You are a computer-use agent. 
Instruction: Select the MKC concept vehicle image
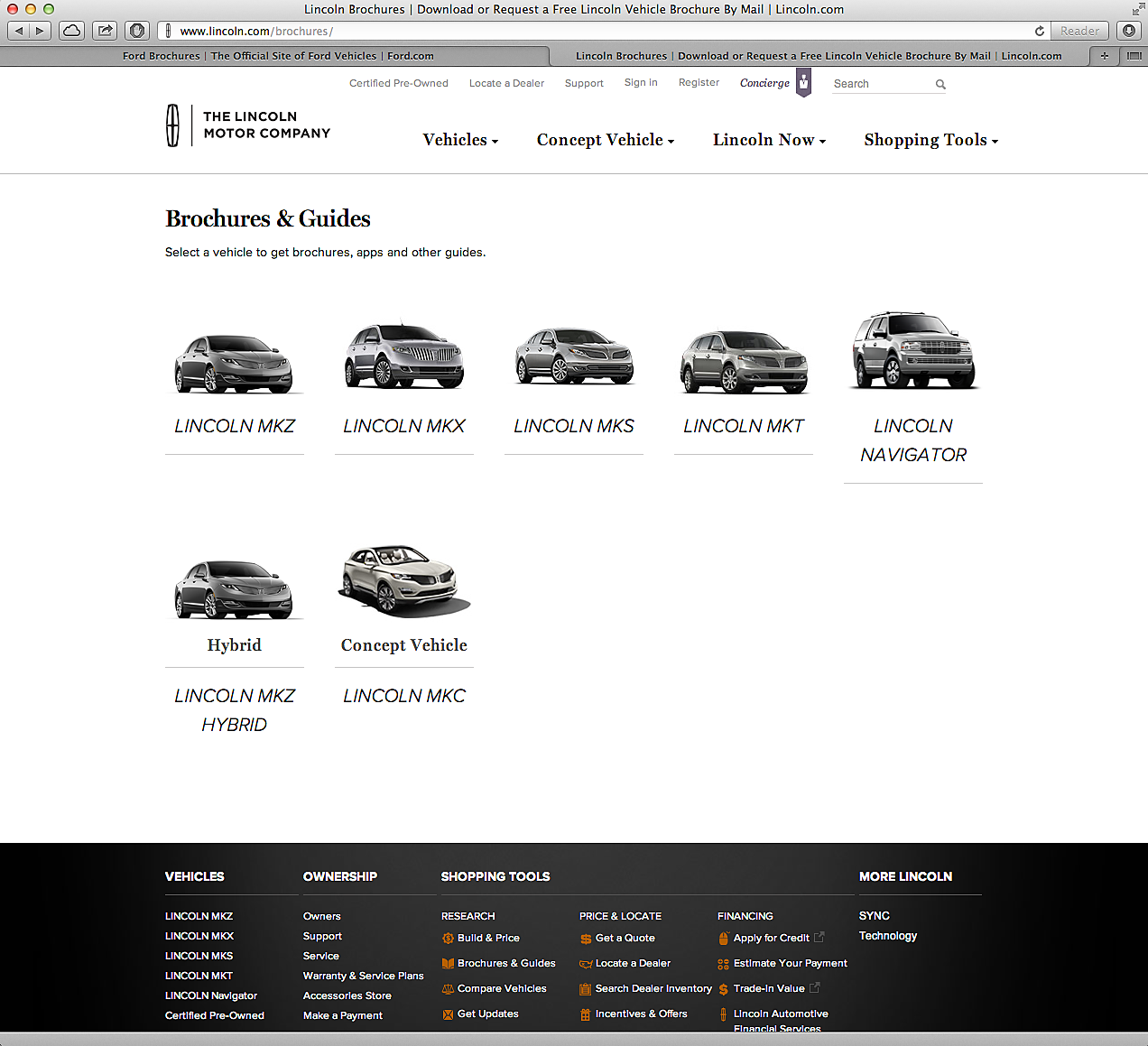click(x=404, y=581)
